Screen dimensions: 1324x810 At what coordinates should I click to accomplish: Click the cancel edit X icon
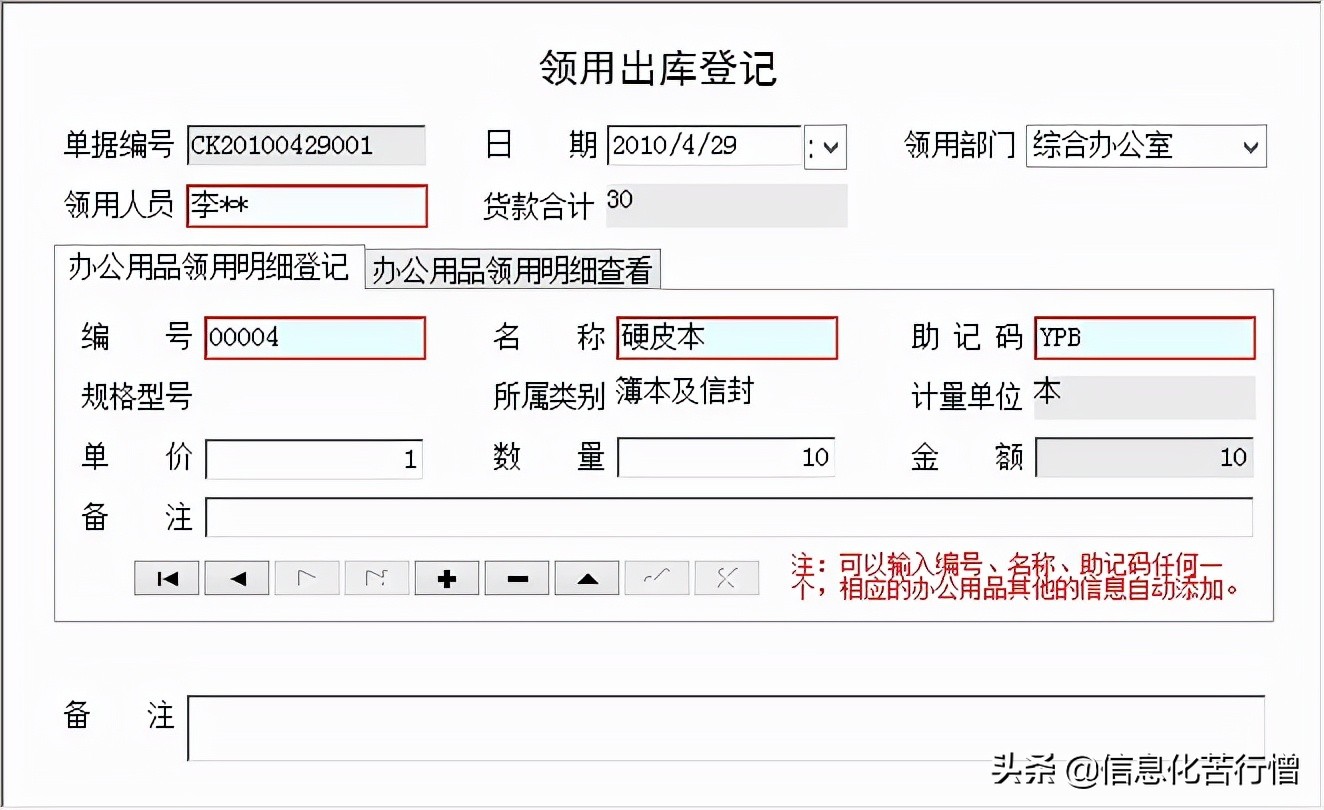point(726,577)
